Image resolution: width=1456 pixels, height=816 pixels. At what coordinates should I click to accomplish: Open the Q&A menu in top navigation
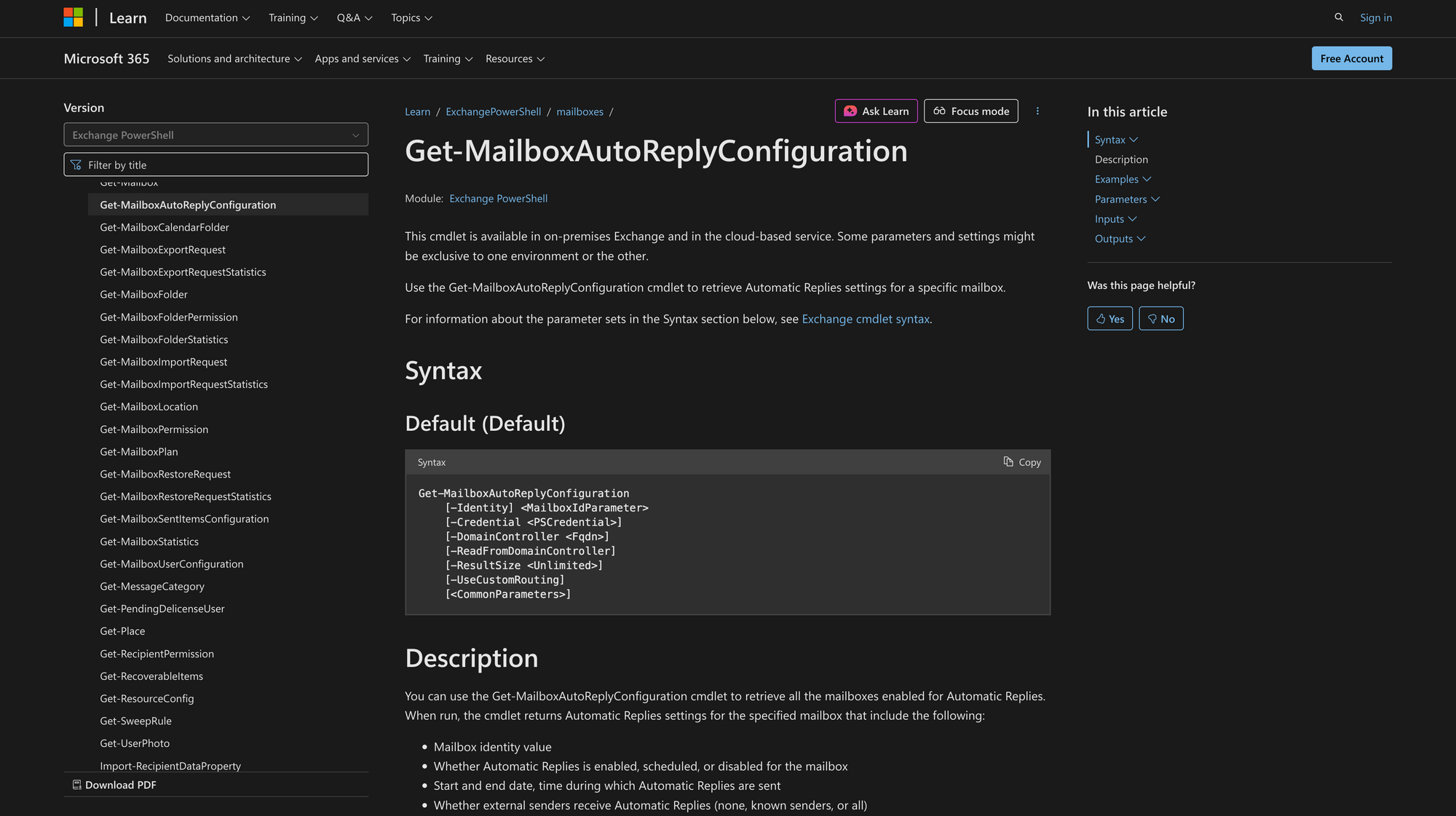pyautogui.click(x=354, y=17)
